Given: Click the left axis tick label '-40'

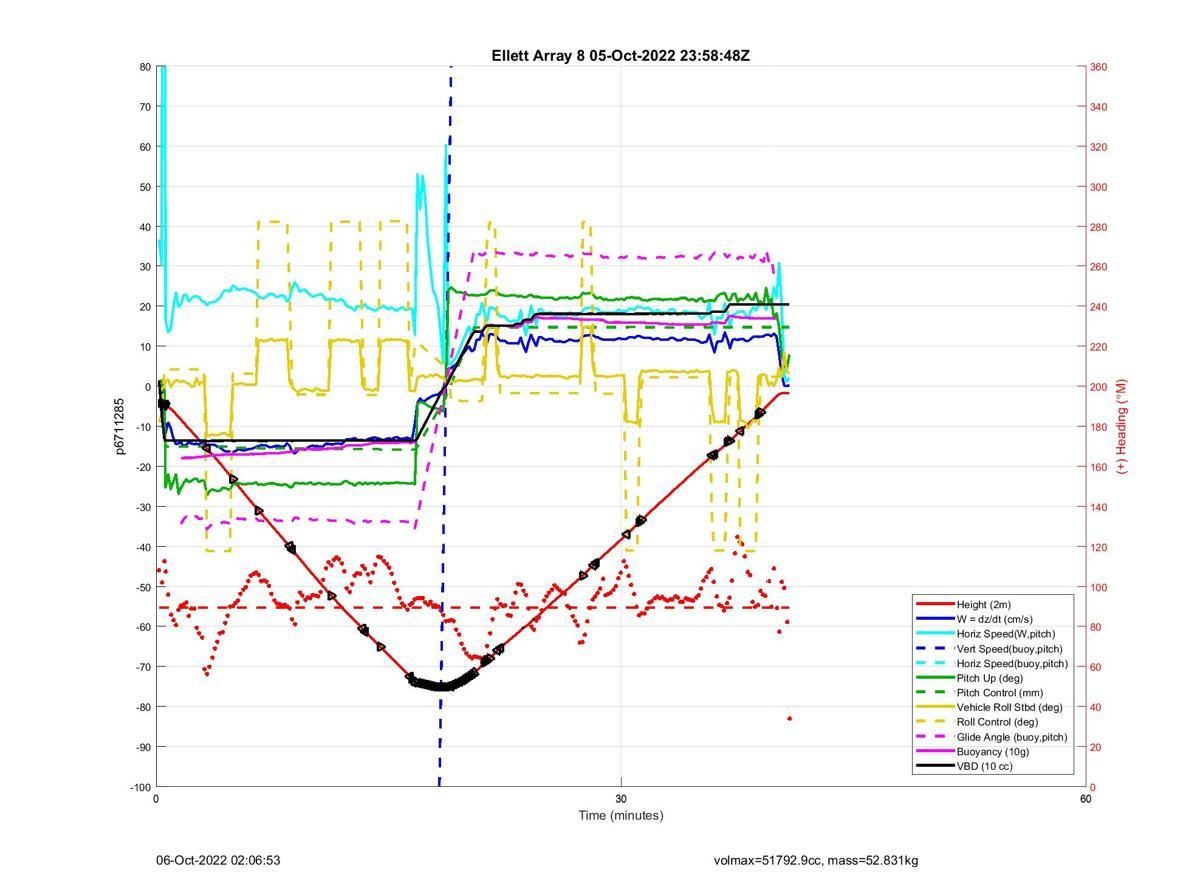Looking at the screenshot, I should point(143,547).
